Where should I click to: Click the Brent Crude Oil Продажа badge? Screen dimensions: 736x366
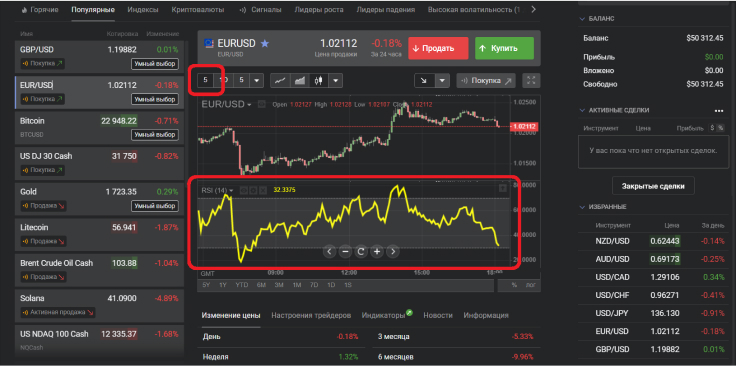click(x=44, y=277)
